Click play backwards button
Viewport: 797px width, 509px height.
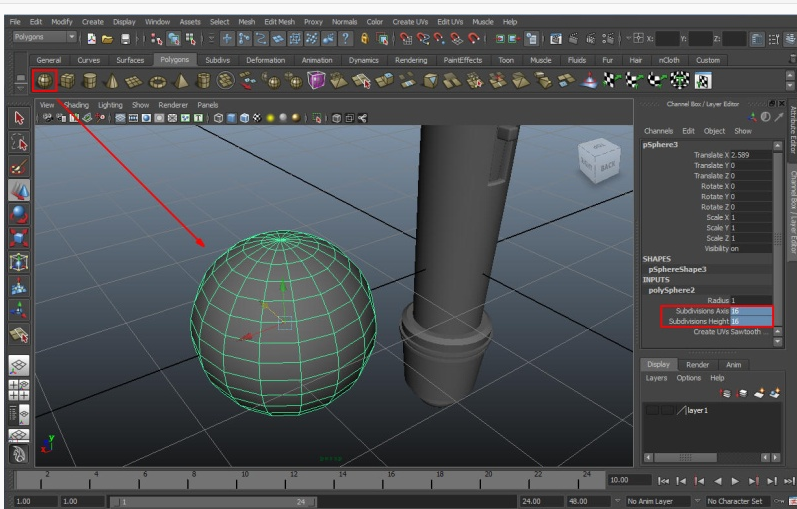pos(718,481)
